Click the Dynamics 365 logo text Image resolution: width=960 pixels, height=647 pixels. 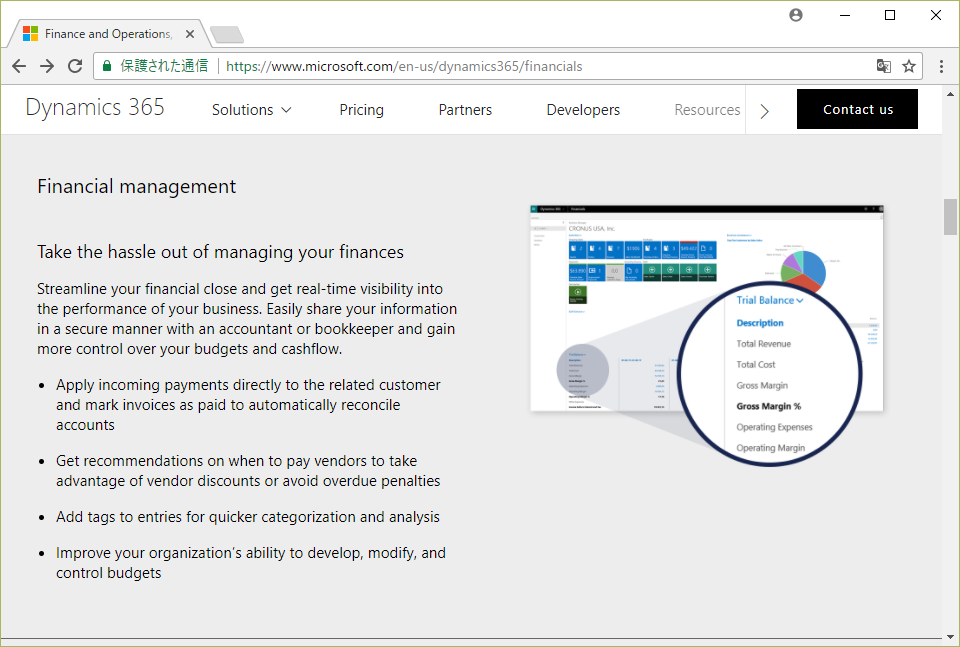[95, 108]
